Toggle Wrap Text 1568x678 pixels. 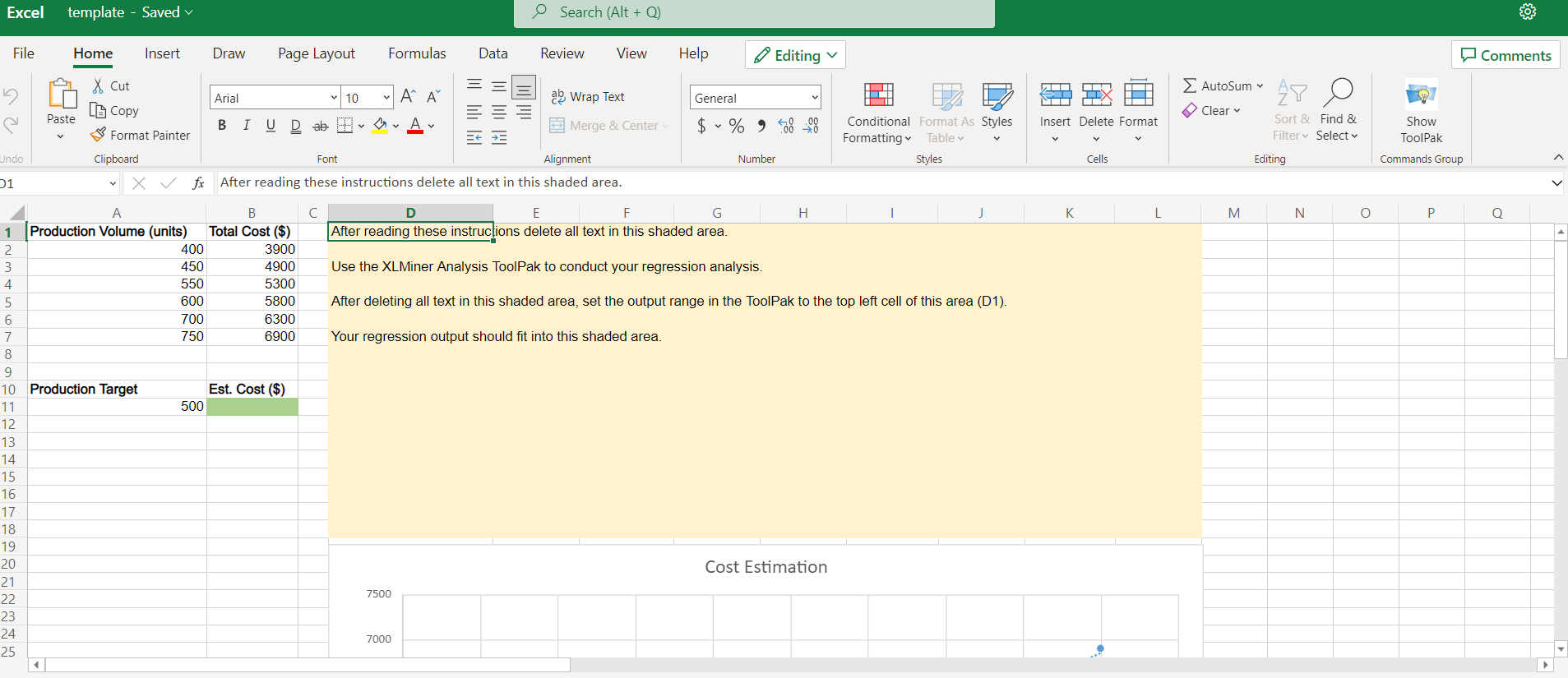coord(588,97)
